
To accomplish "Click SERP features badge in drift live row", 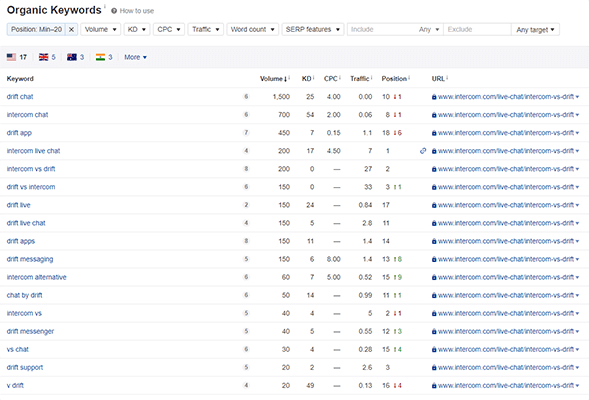I will (x=246, y=205).
